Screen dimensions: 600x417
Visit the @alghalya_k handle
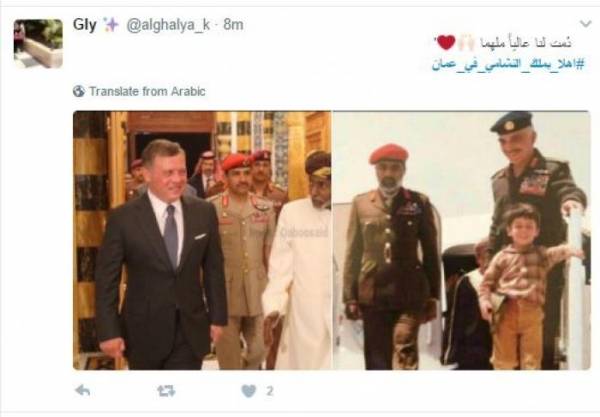pyautogui.click(x=168, y=25)
